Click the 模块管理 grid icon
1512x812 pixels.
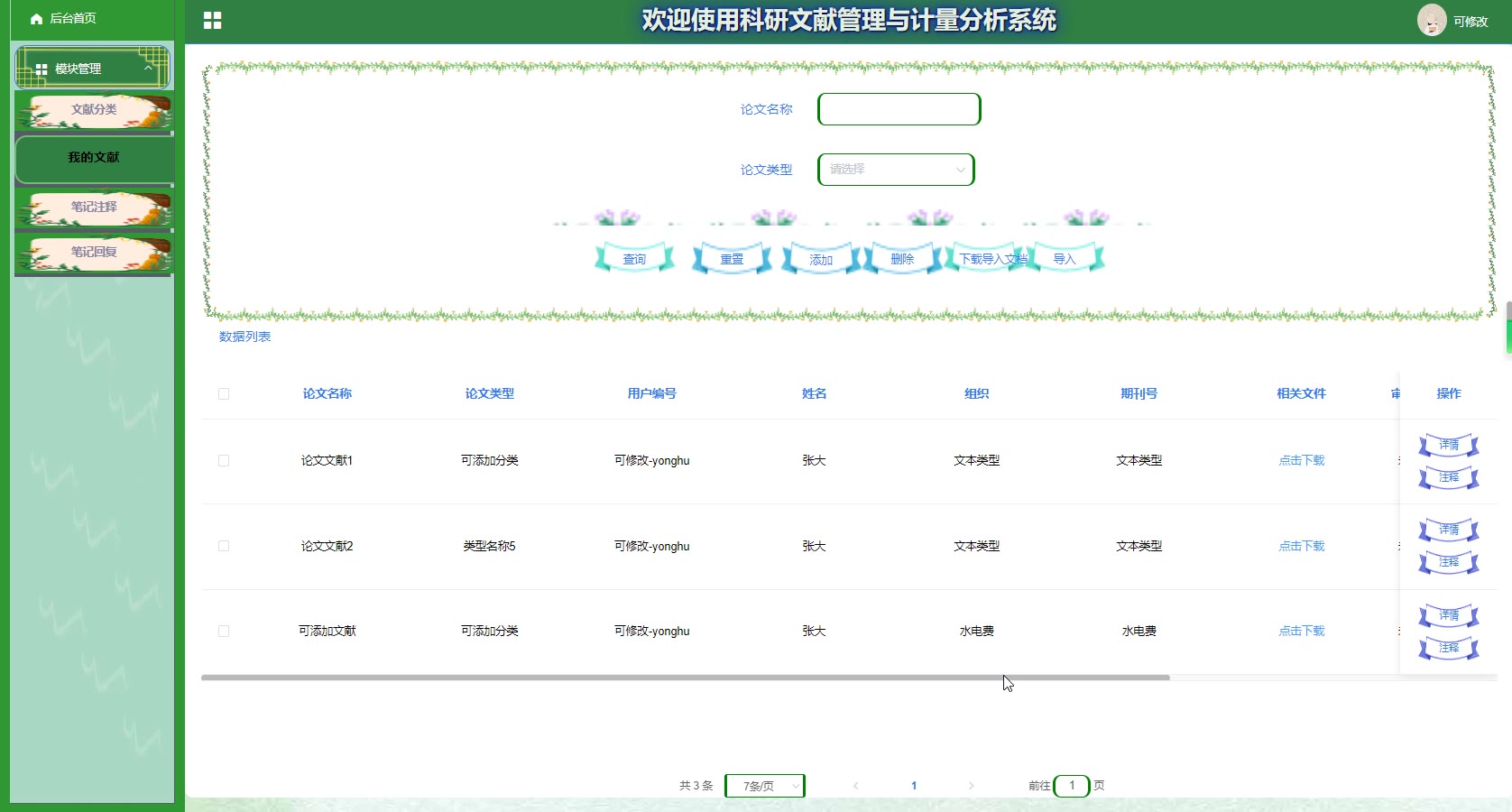click(41, 69)
